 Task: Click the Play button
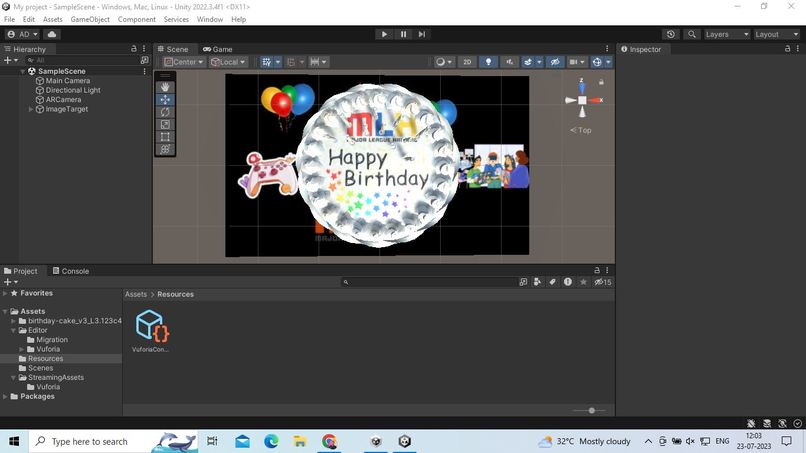pos(384,34)
